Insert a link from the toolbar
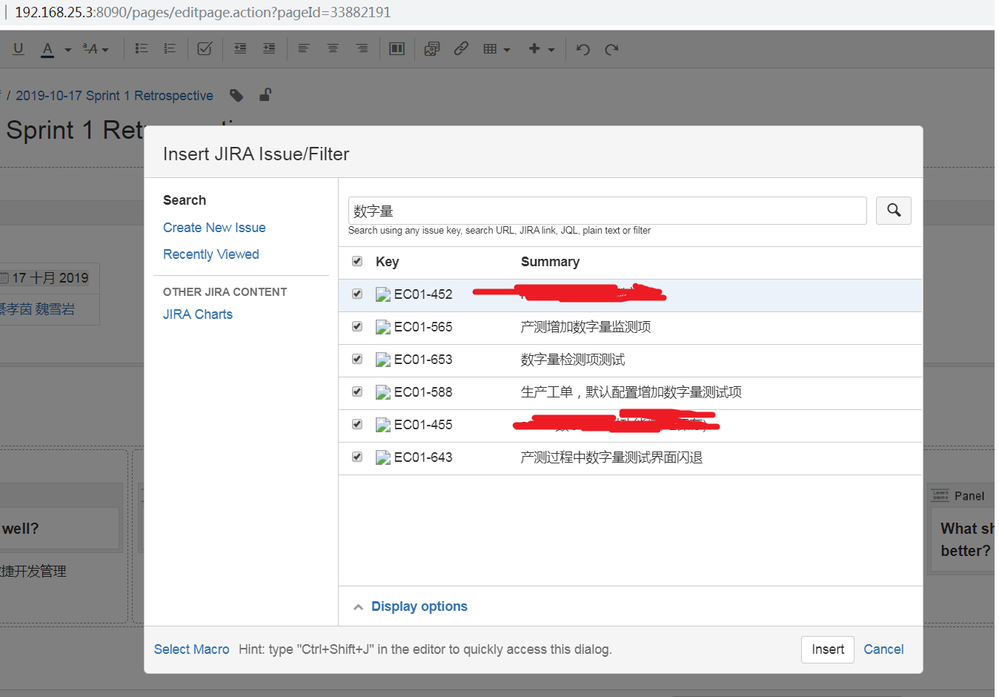The height and width of the screenshot is (697, 999). [x=461, y=49]
